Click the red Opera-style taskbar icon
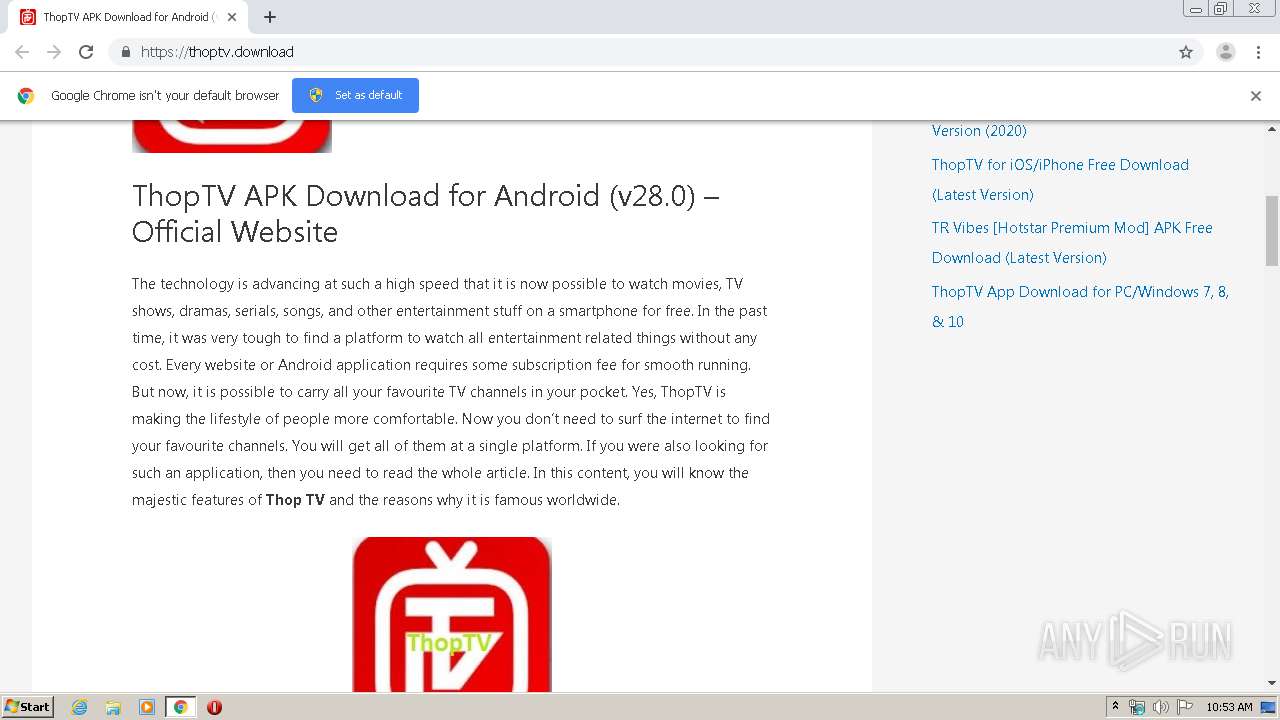The width and height of the screenshot is (1280, 720). [214, 707]
